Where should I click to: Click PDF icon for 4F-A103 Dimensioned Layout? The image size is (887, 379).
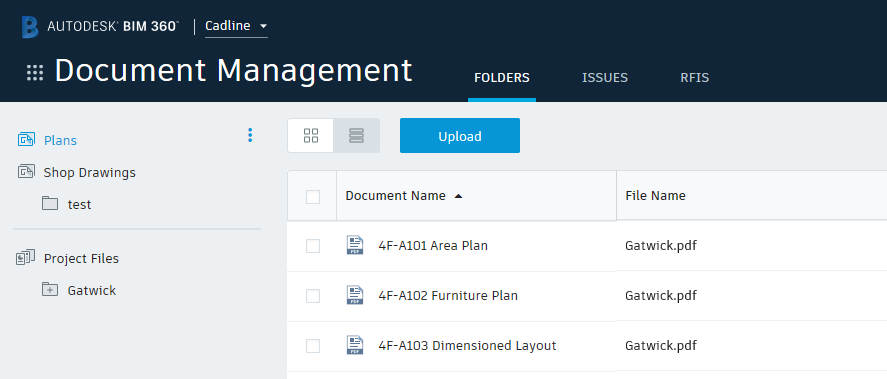pos(355,345)
